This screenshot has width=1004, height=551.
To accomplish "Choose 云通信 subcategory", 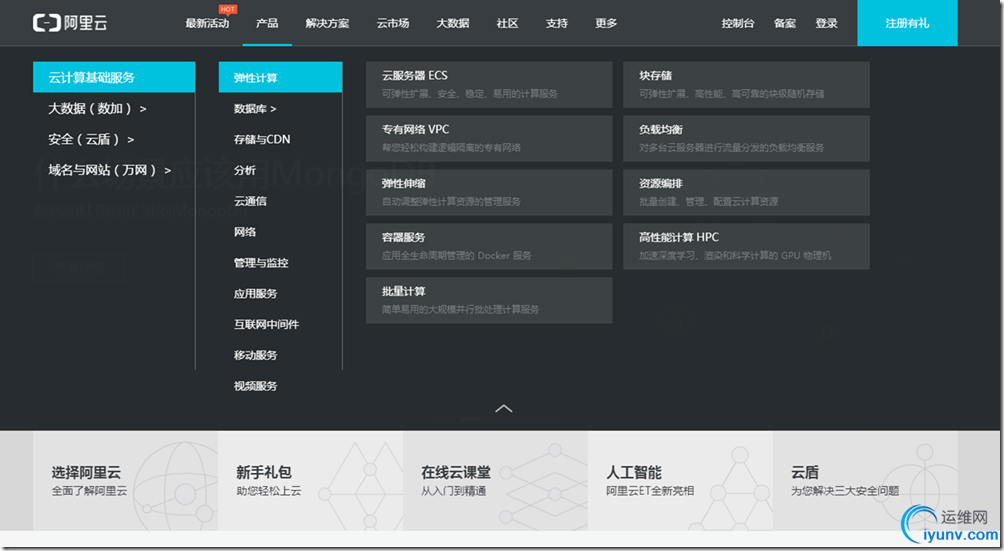I will (x=250, y=201).
